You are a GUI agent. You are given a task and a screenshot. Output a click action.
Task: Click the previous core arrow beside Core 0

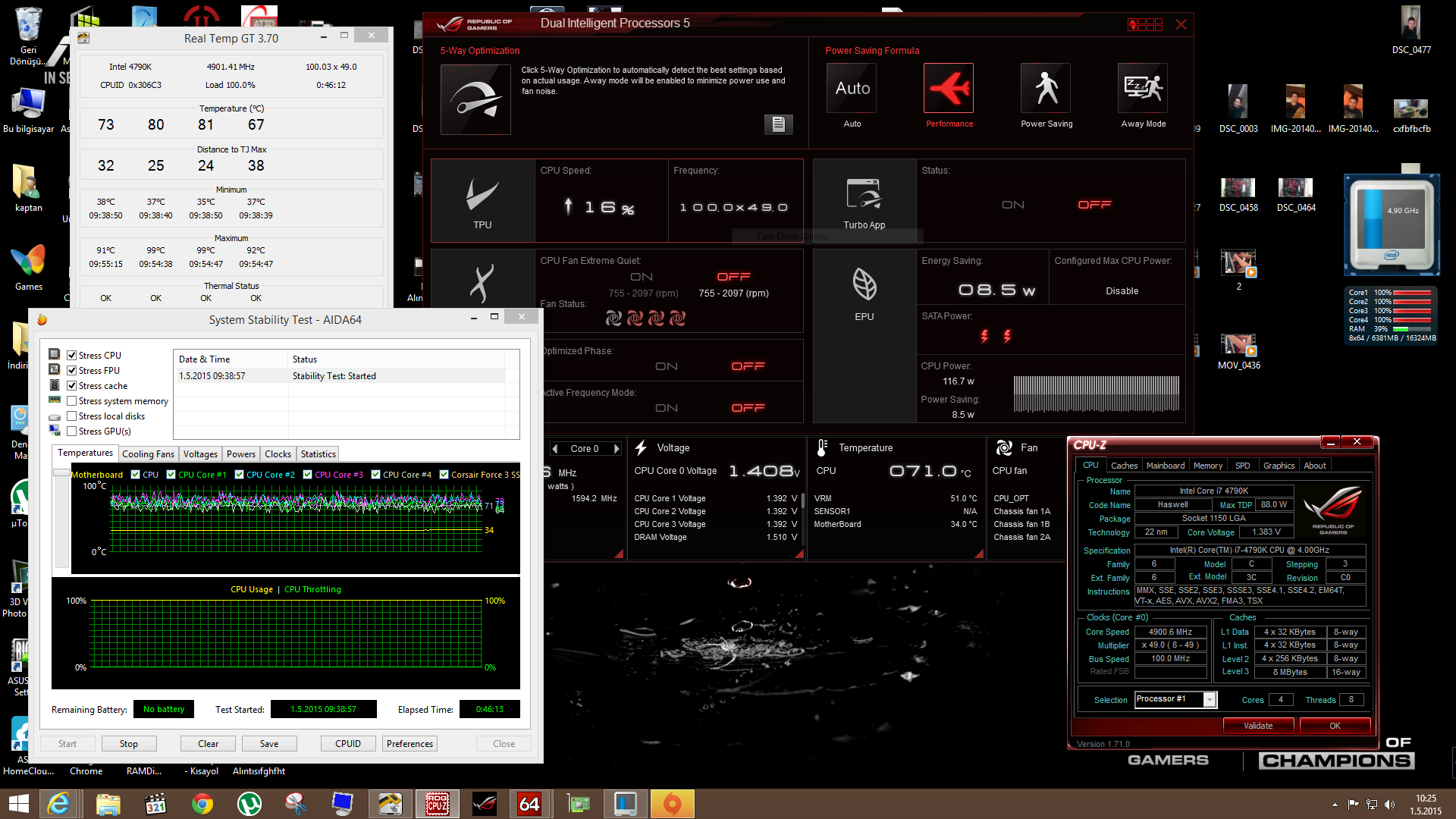555,449
